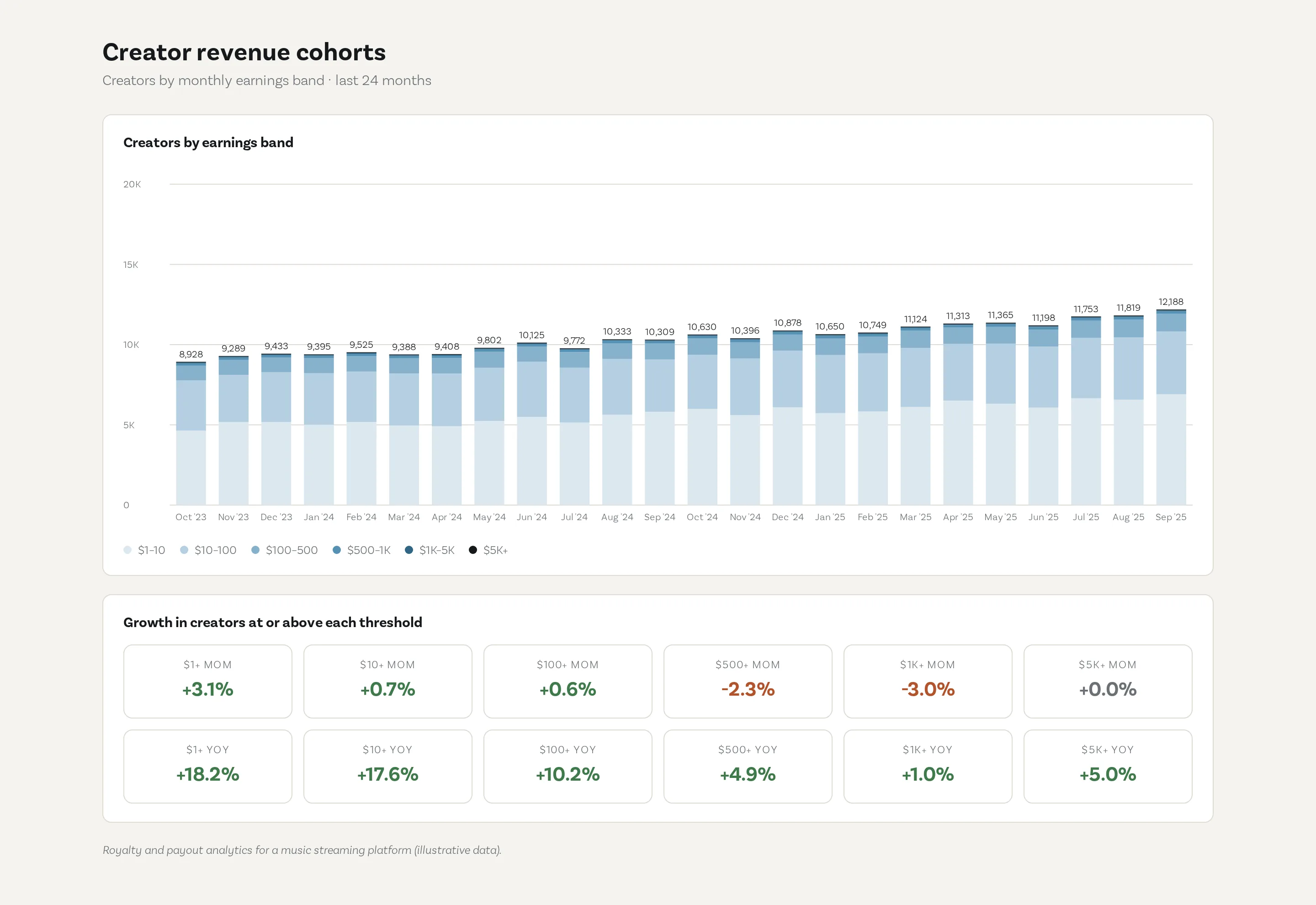The image size is (1316, 905).
Task: Click the 15K y-axis label
Action: tap(131, 265)
